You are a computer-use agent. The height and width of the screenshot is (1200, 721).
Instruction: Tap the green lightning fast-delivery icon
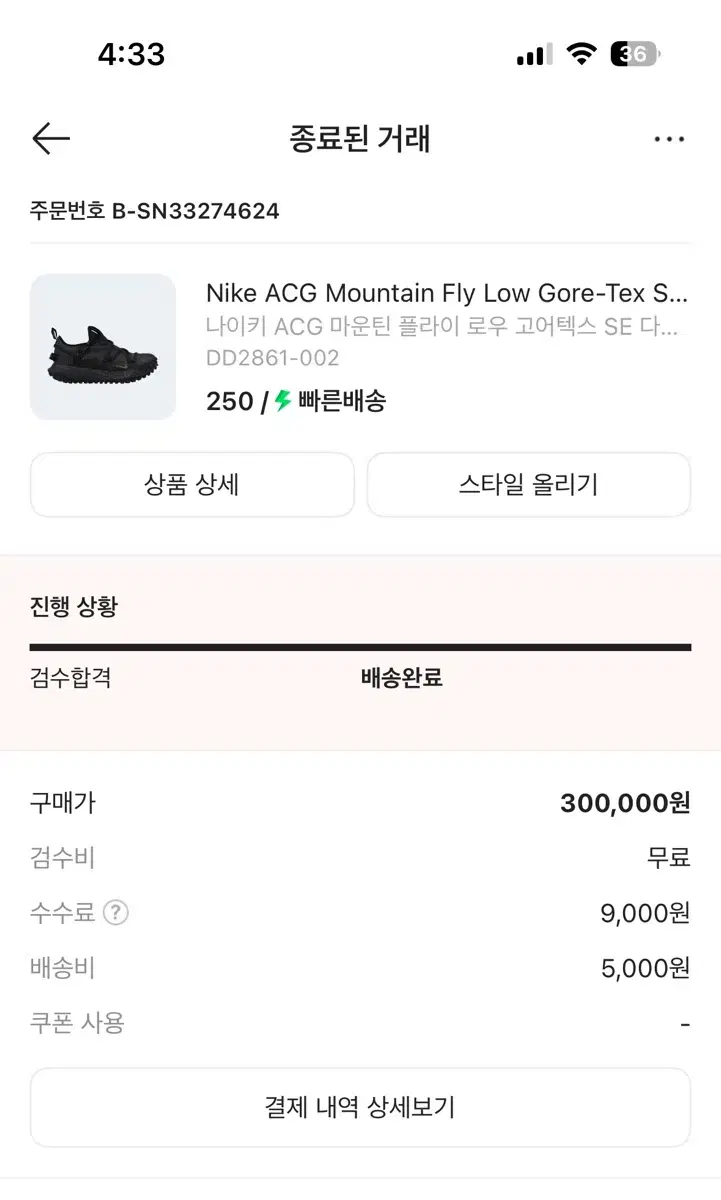pyautogui.click(x=283, y=401)
